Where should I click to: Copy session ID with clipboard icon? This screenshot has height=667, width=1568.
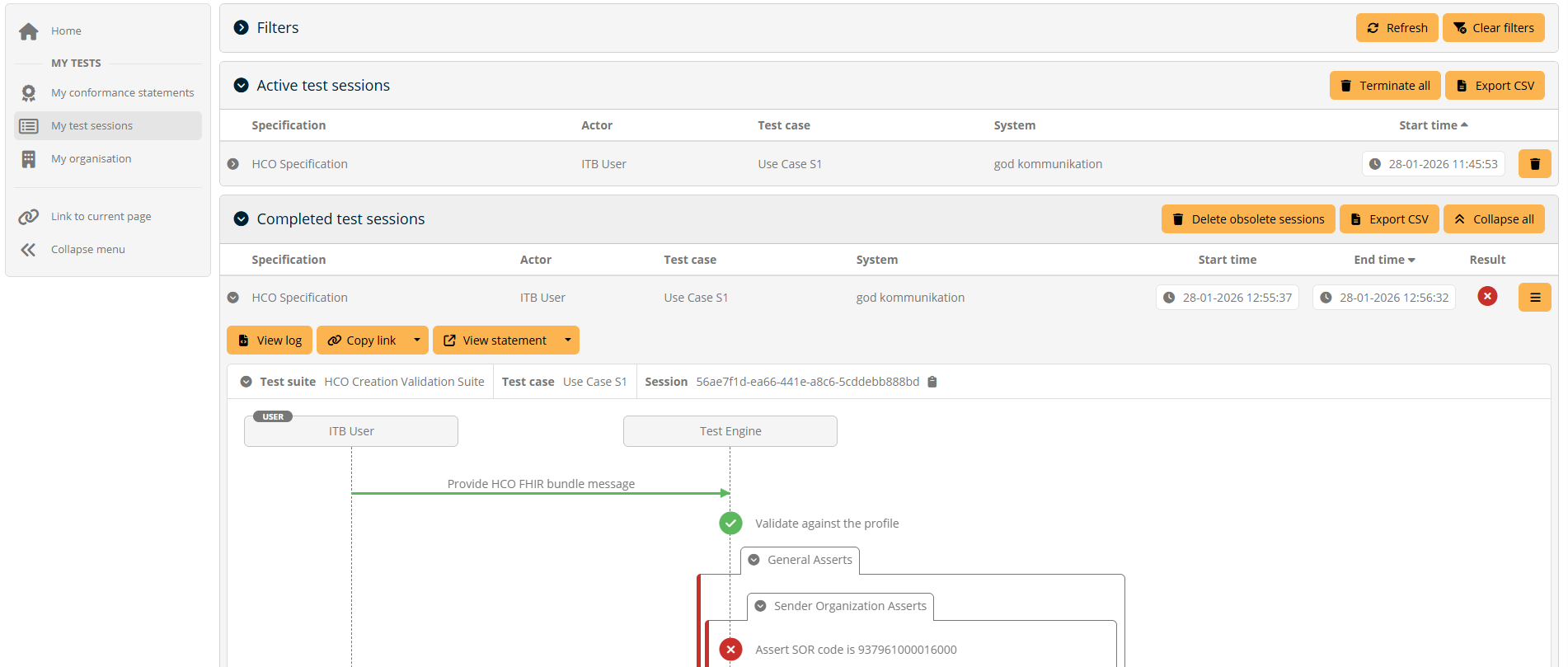tap(932, 382)
